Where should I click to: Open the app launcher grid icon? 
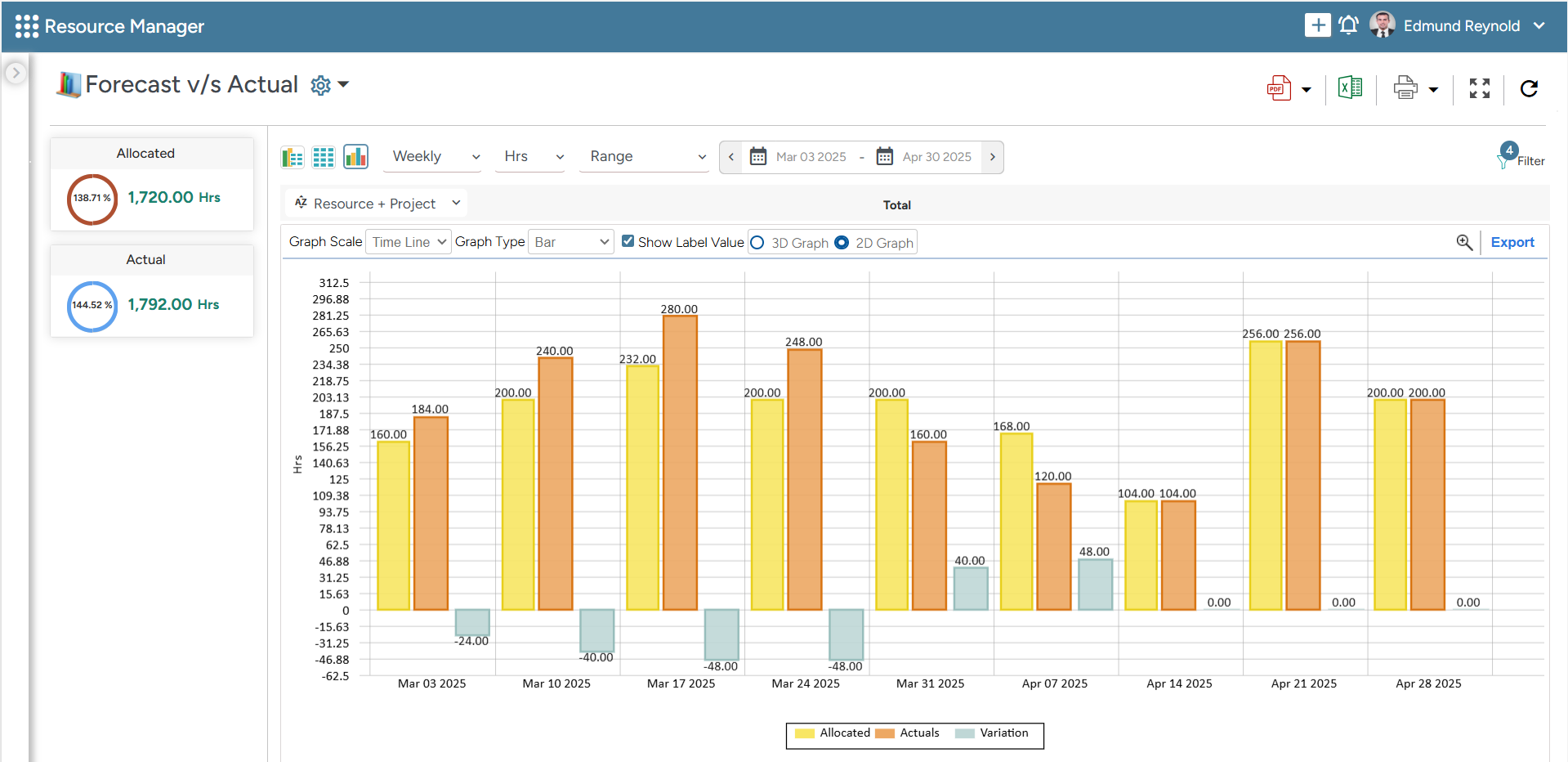click(26, 26)
